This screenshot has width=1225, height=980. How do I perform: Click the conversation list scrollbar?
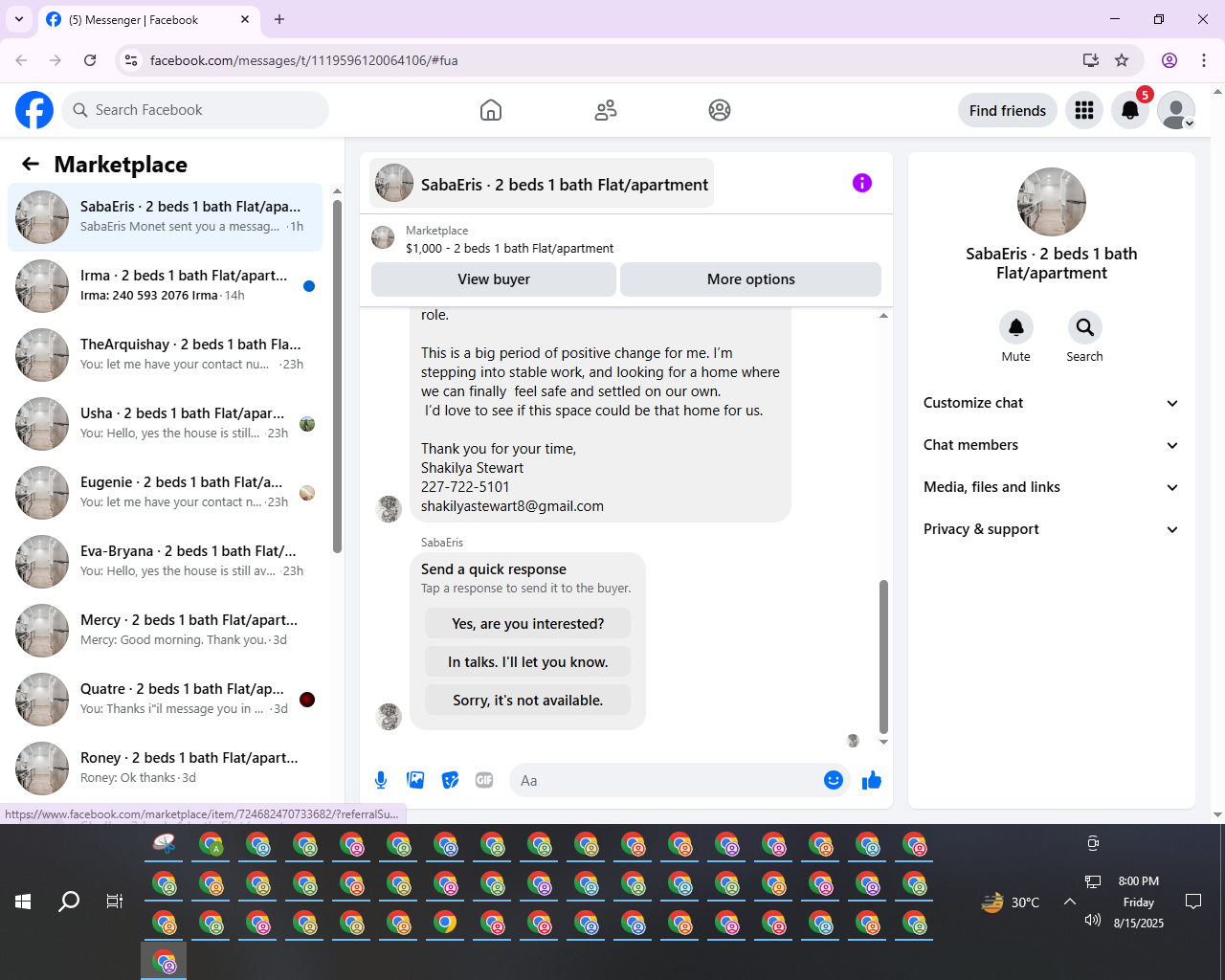(337, 376)
